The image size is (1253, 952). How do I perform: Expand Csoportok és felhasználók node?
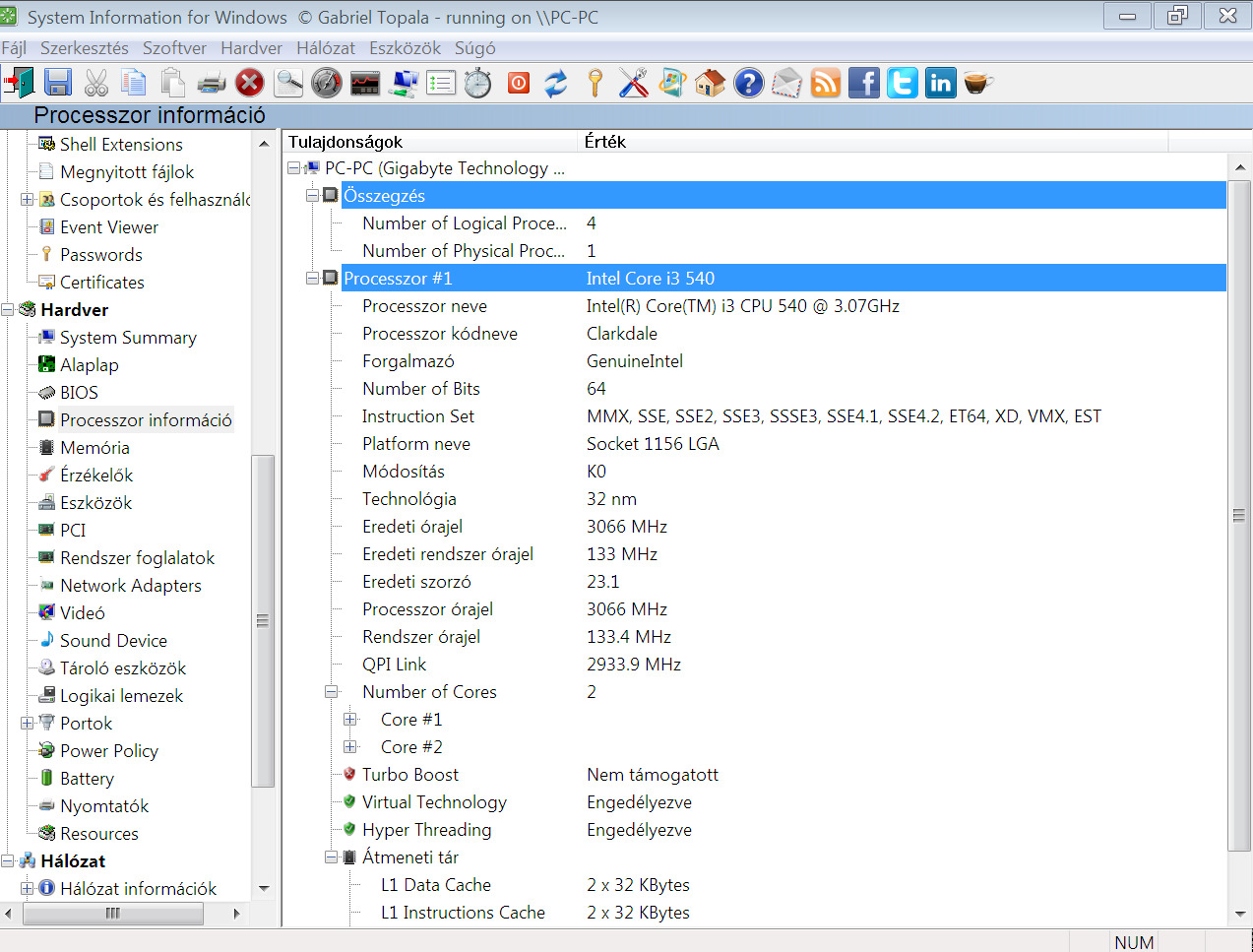tap(27, 200)
